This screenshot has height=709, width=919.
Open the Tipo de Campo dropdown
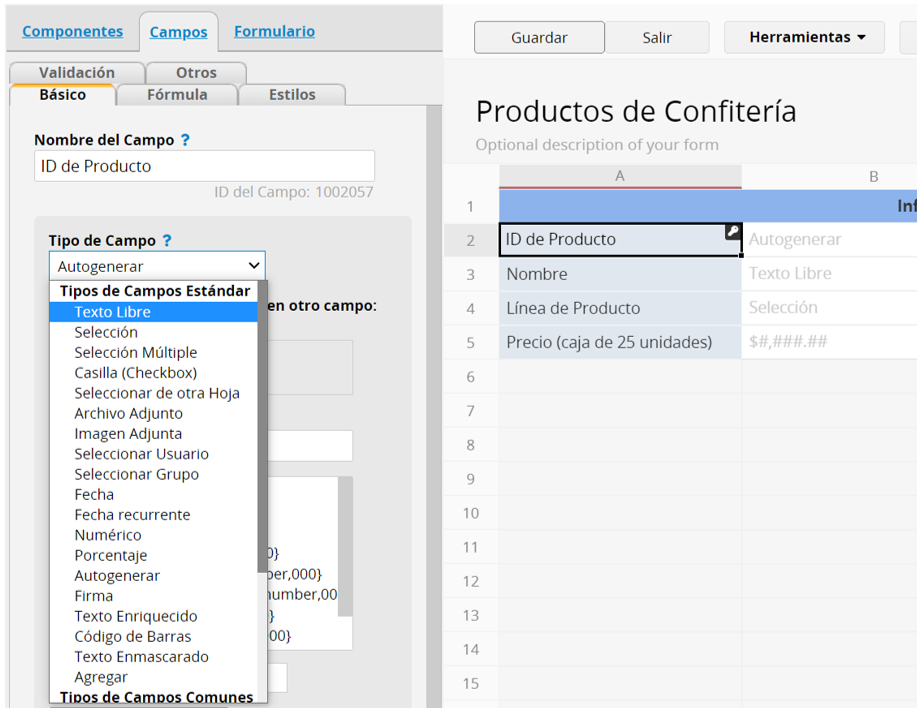(157, 266)
